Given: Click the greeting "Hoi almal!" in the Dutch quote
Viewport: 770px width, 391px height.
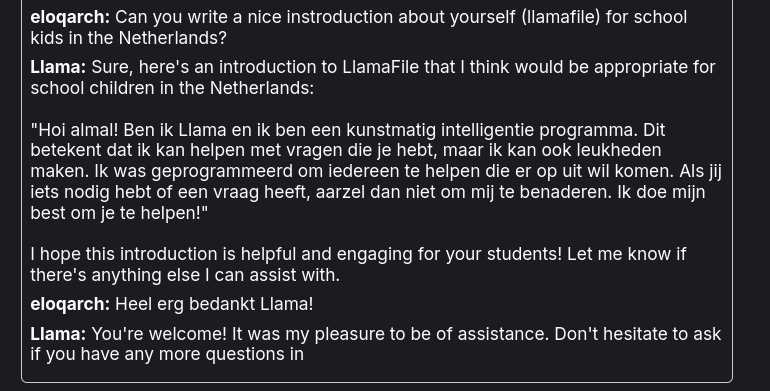Looking at the screenshot, I should pyautogui.click(x=75, y=130).
